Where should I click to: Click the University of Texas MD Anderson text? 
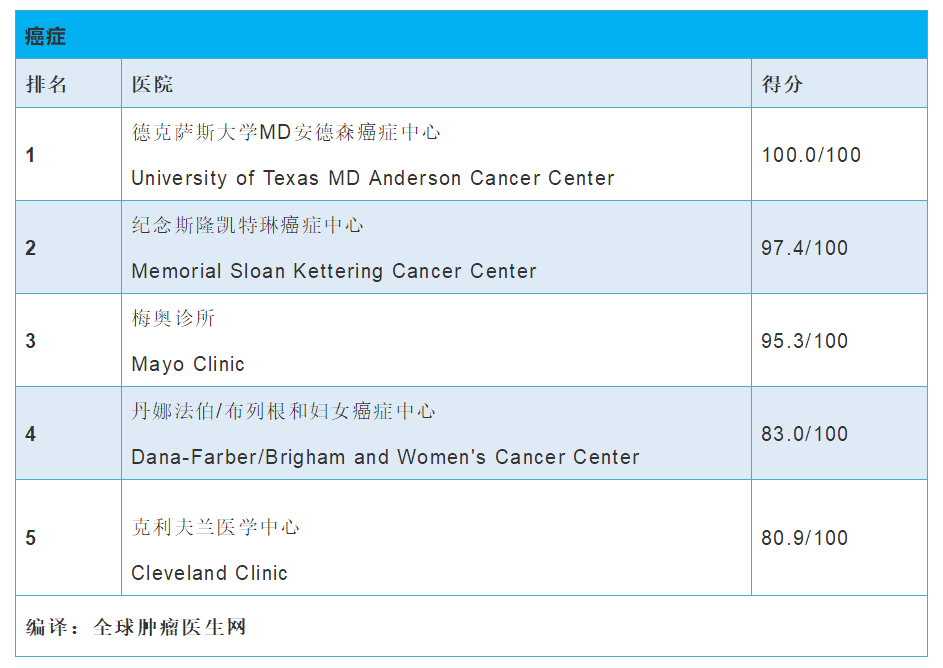(x=372, y=179)
